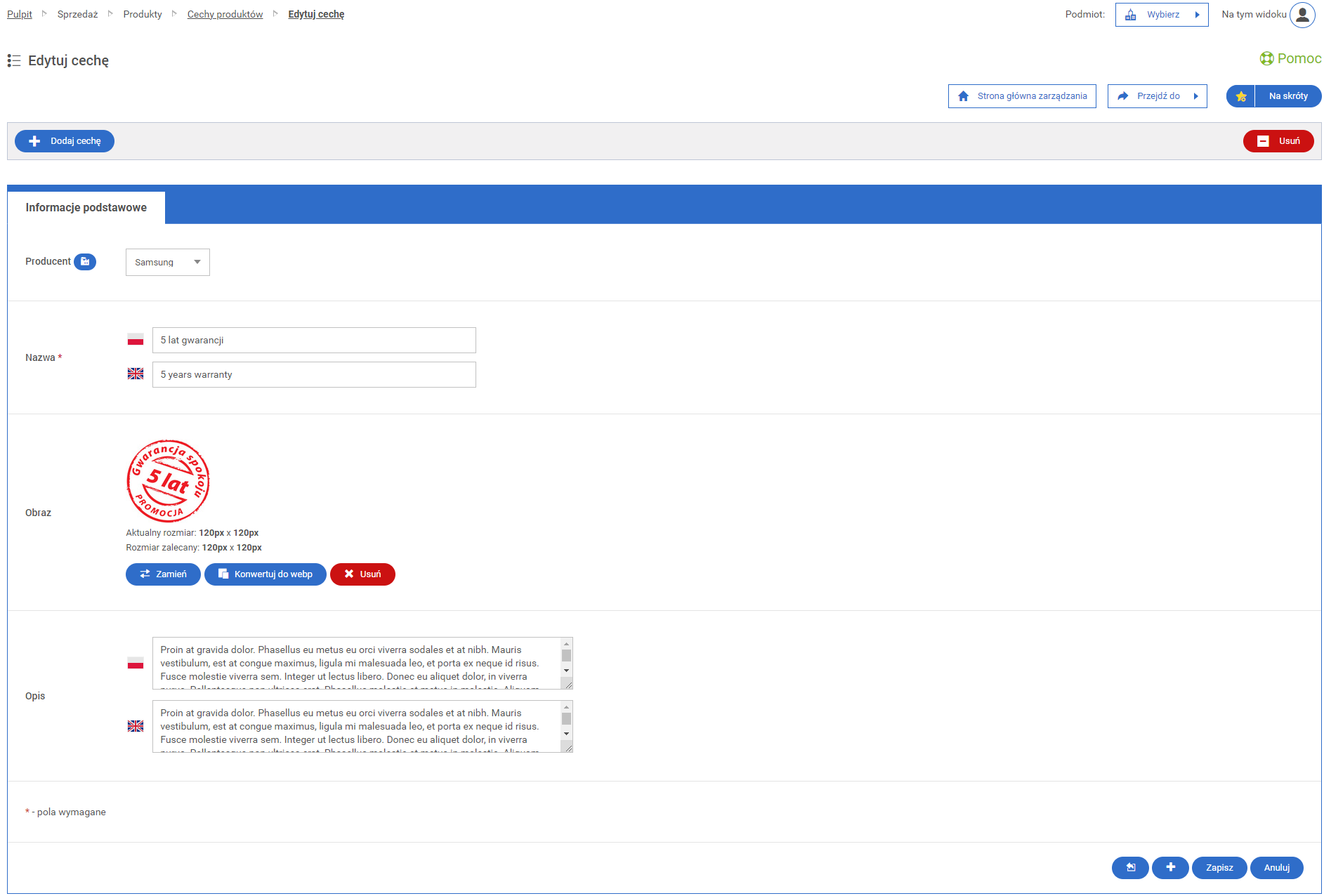Open the Samsung producer dropdown
1324x896 pixels.
167,263
